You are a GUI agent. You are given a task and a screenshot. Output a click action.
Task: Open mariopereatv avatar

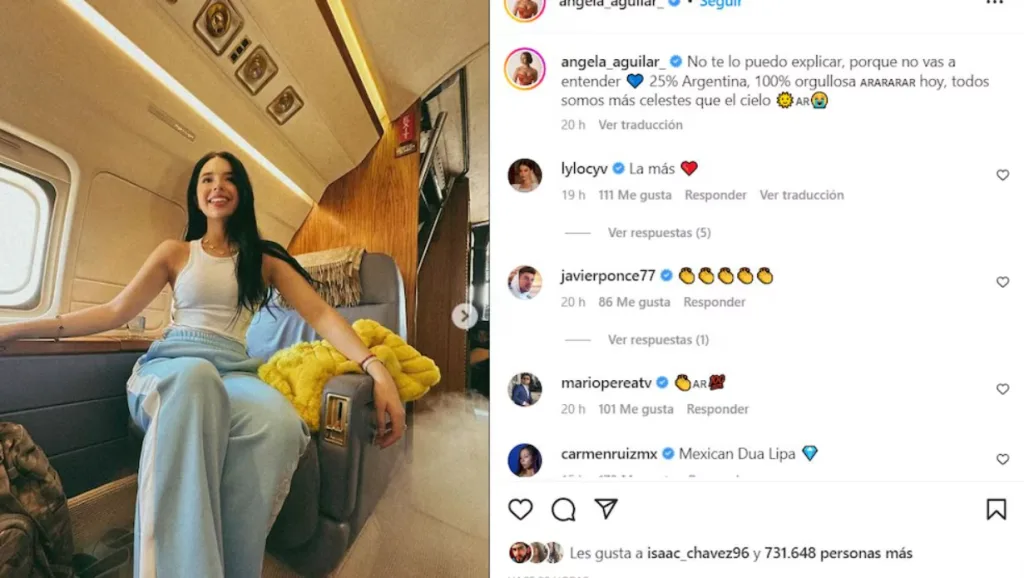(x=524, y=389)
